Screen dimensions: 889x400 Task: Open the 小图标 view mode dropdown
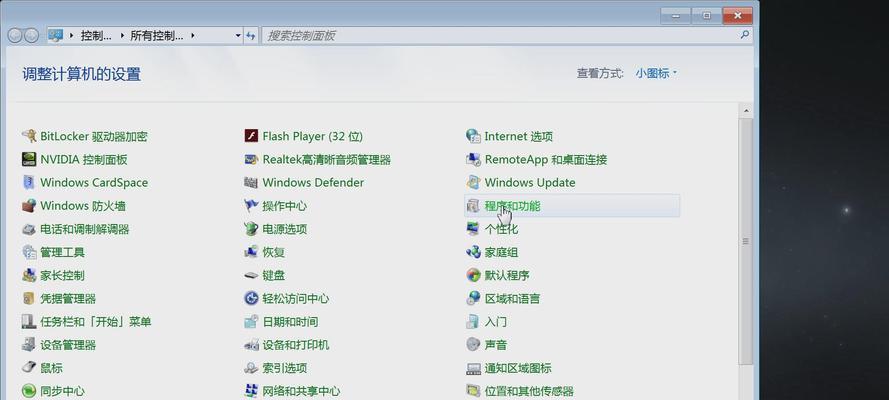tap(656, 73)
